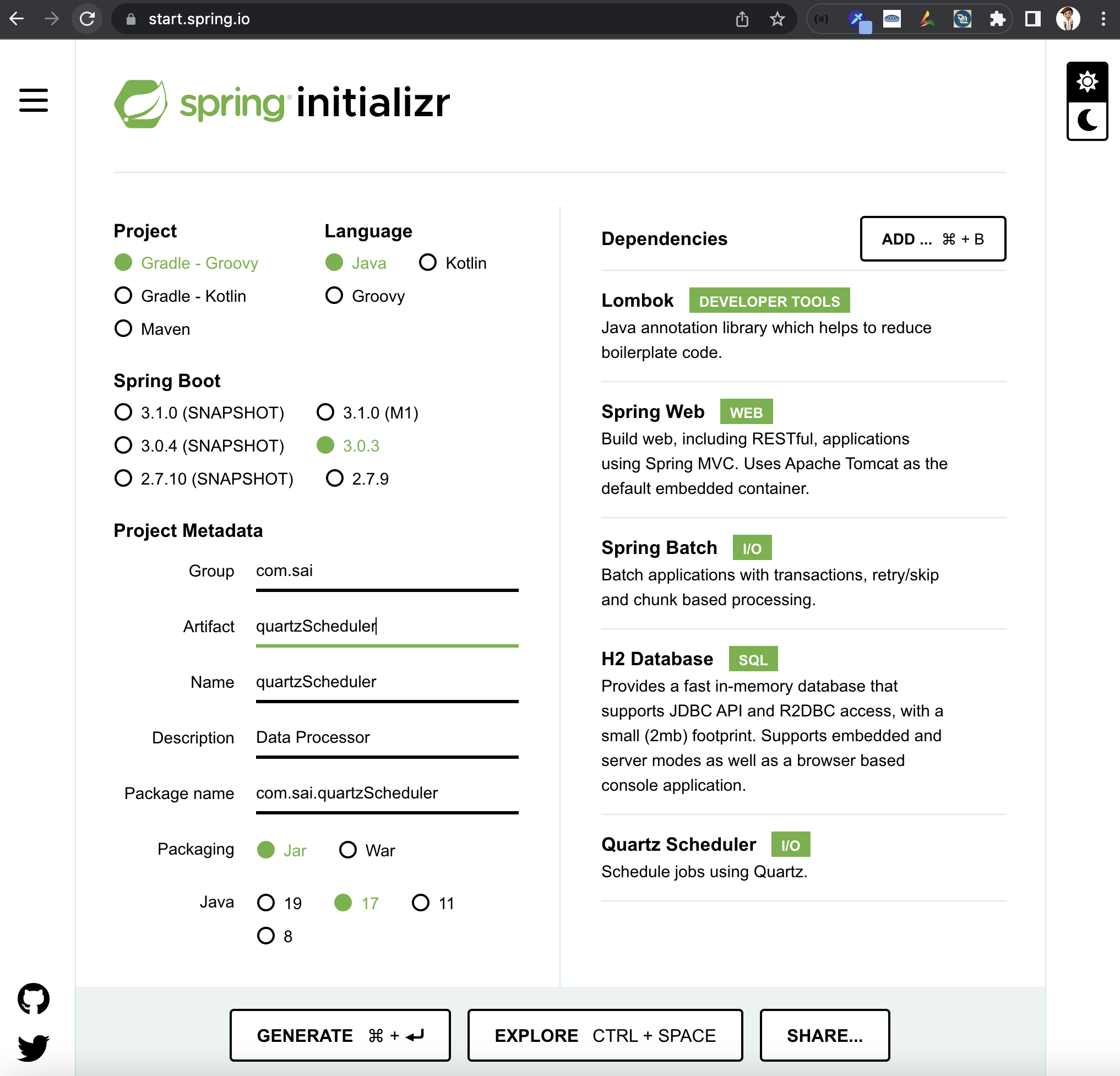1120x1076 pixels.
Task: Choose Kotlin as the language
Action: click(x=427, y=263)
